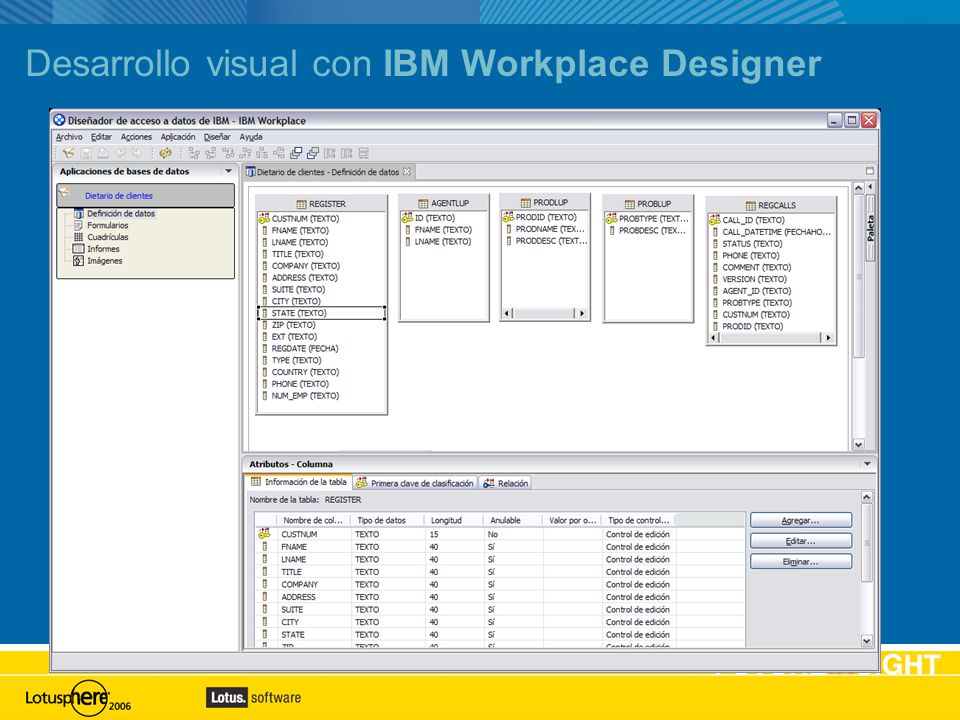The width and height of the screenshot is (960, 720).
Task: Click the icon on the Relación tab
Action: click(489, 483)
